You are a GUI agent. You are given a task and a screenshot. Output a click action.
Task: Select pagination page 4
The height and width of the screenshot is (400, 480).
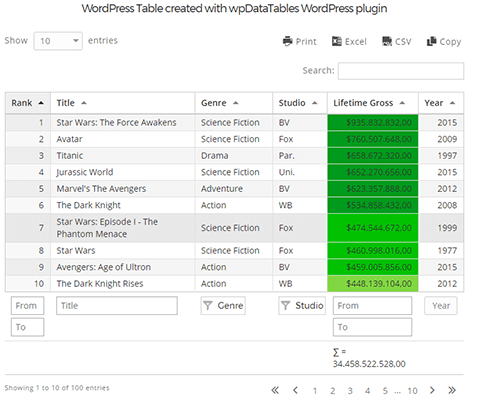(367, 391)
